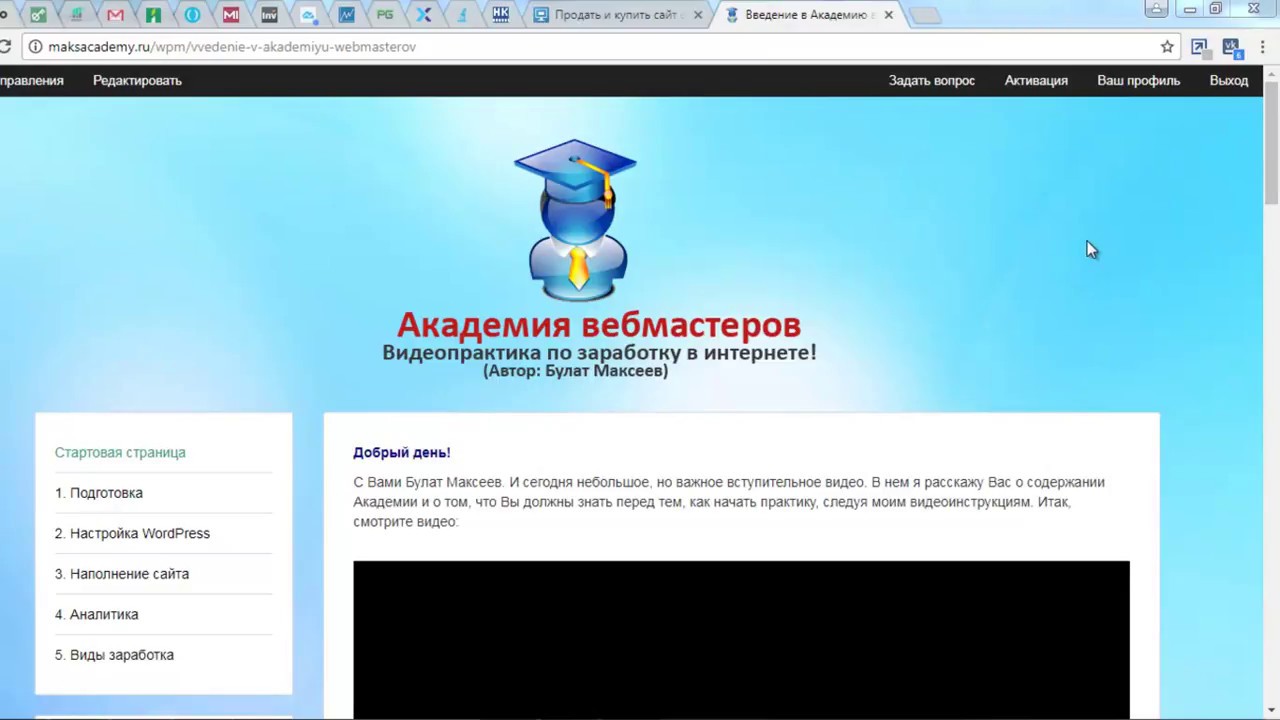The image size is (1280, 720).
Task: Bookmark this page with the star icon
Action: pos(1167,46)
